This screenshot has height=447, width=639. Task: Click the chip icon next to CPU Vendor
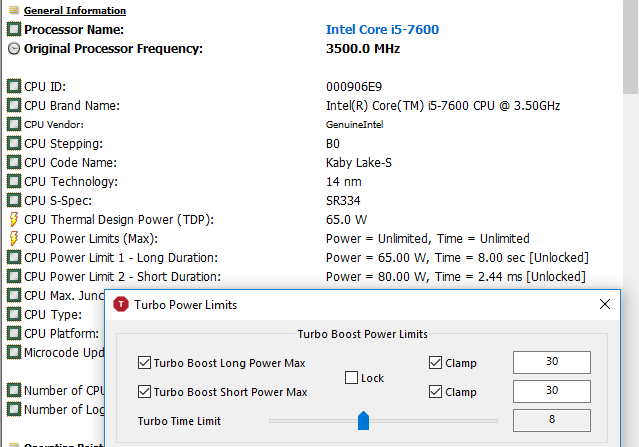pos(14,124)
